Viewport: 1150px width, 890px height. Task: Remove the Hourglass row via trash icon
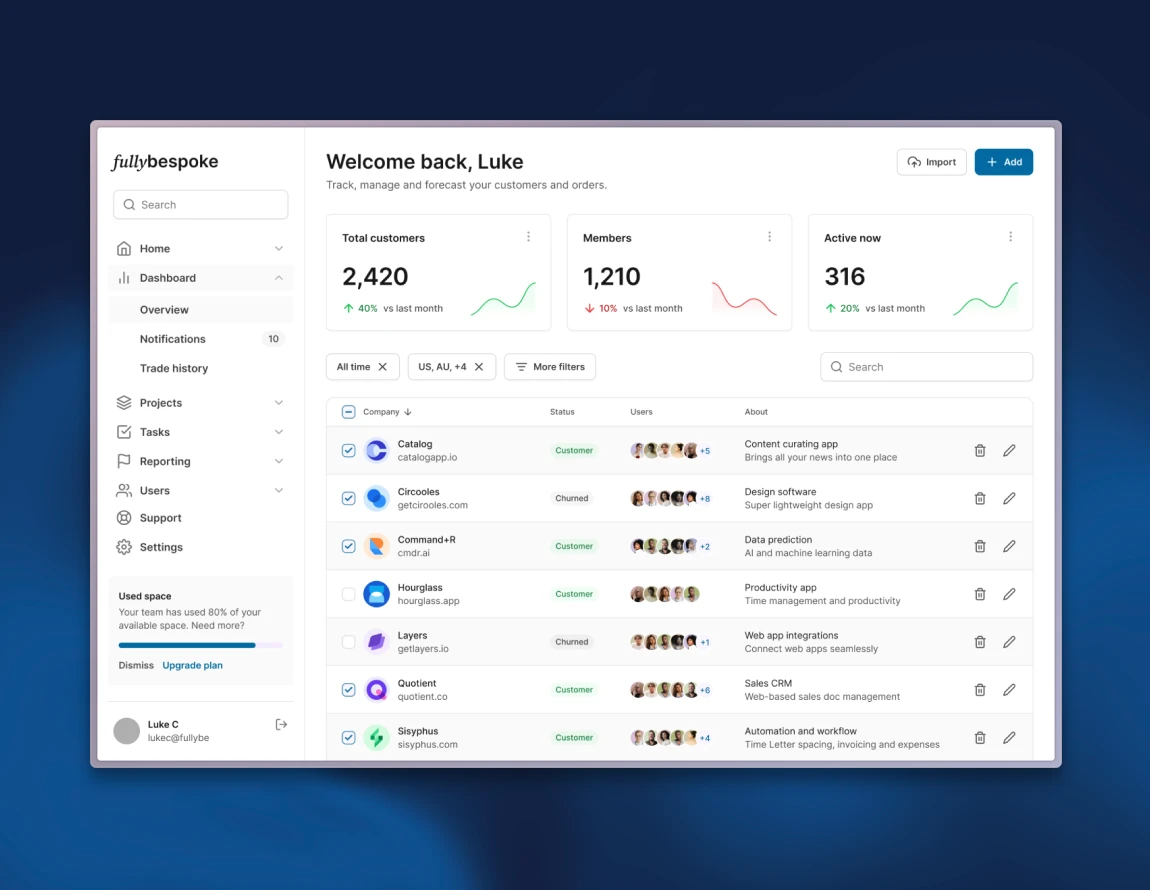coord(979,594)
